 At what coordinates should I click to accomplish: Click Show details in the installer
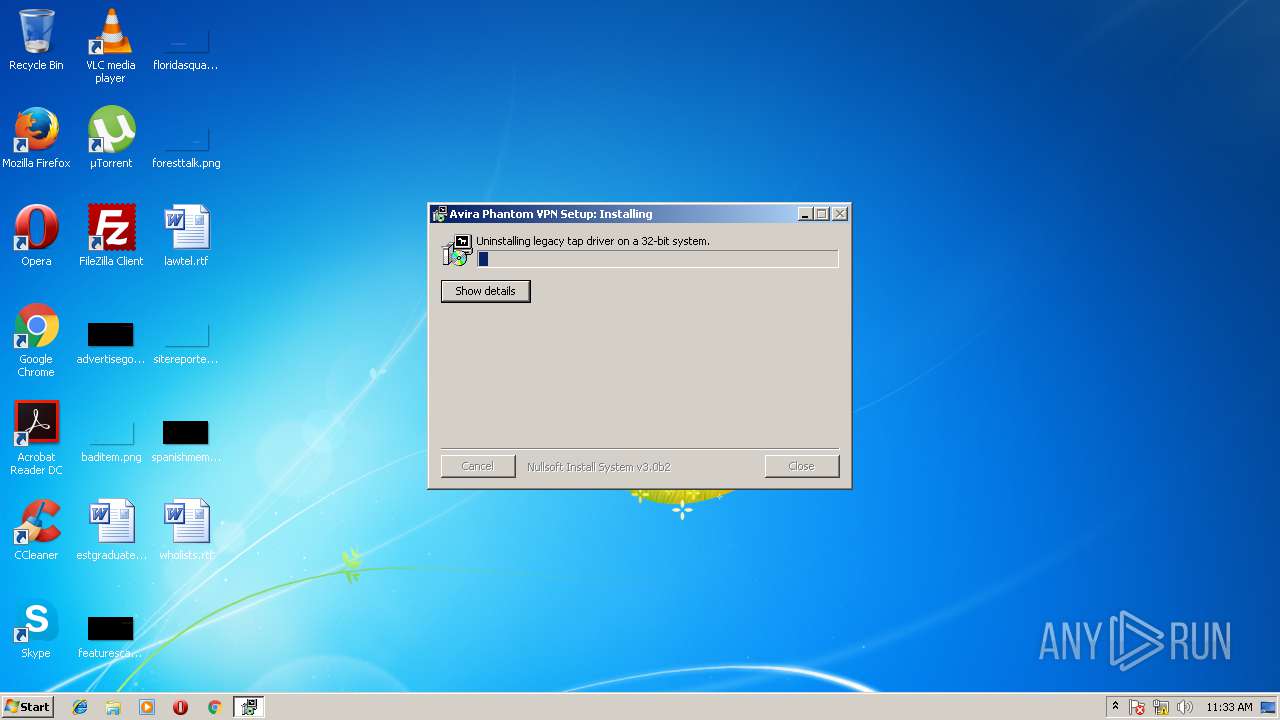485,291
